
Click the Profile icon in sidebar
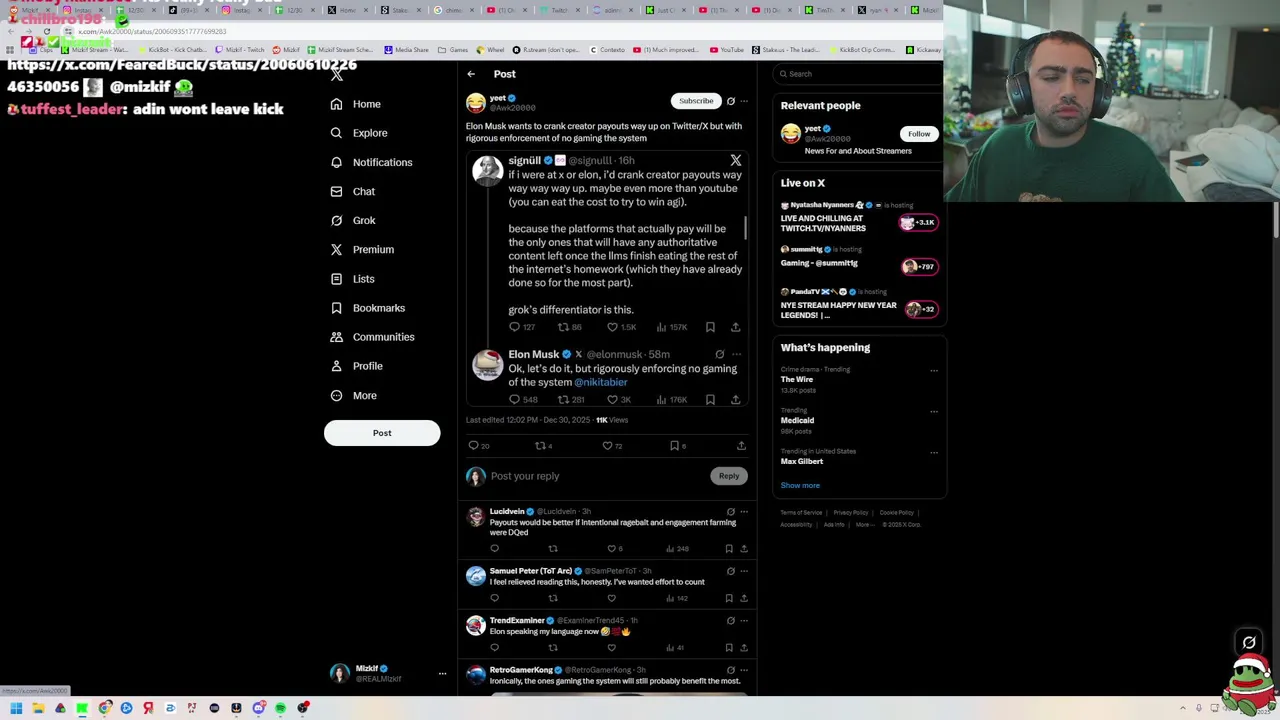[336, 366]
